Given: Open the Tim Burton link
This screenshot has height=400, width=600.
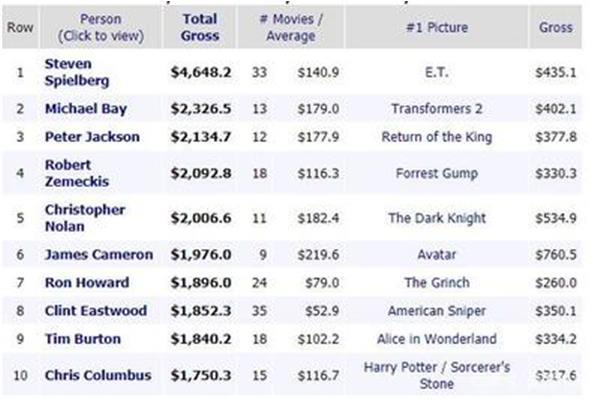Looking at the screenshot, I should point(83,339).
